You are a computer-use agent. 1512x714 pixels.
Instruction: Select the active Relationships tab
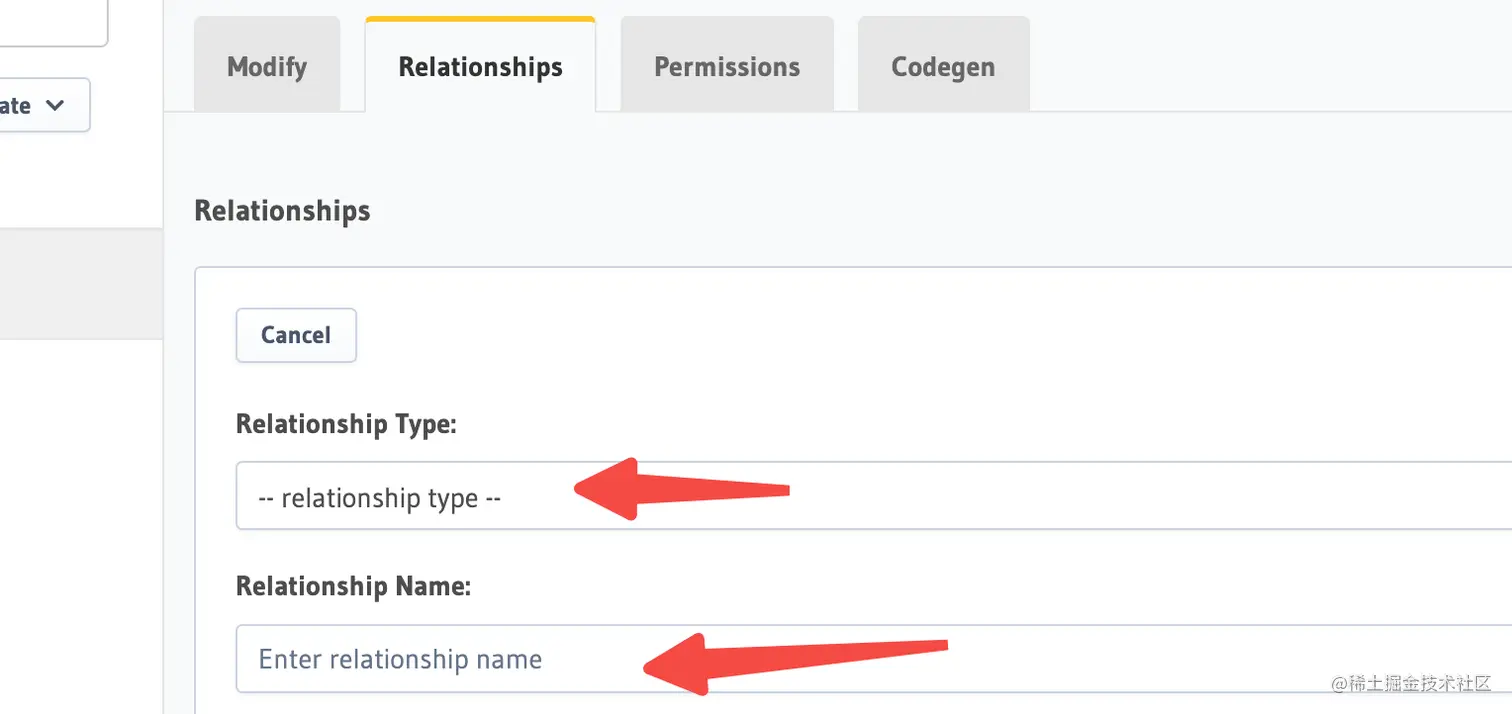[x=481, y=66]
